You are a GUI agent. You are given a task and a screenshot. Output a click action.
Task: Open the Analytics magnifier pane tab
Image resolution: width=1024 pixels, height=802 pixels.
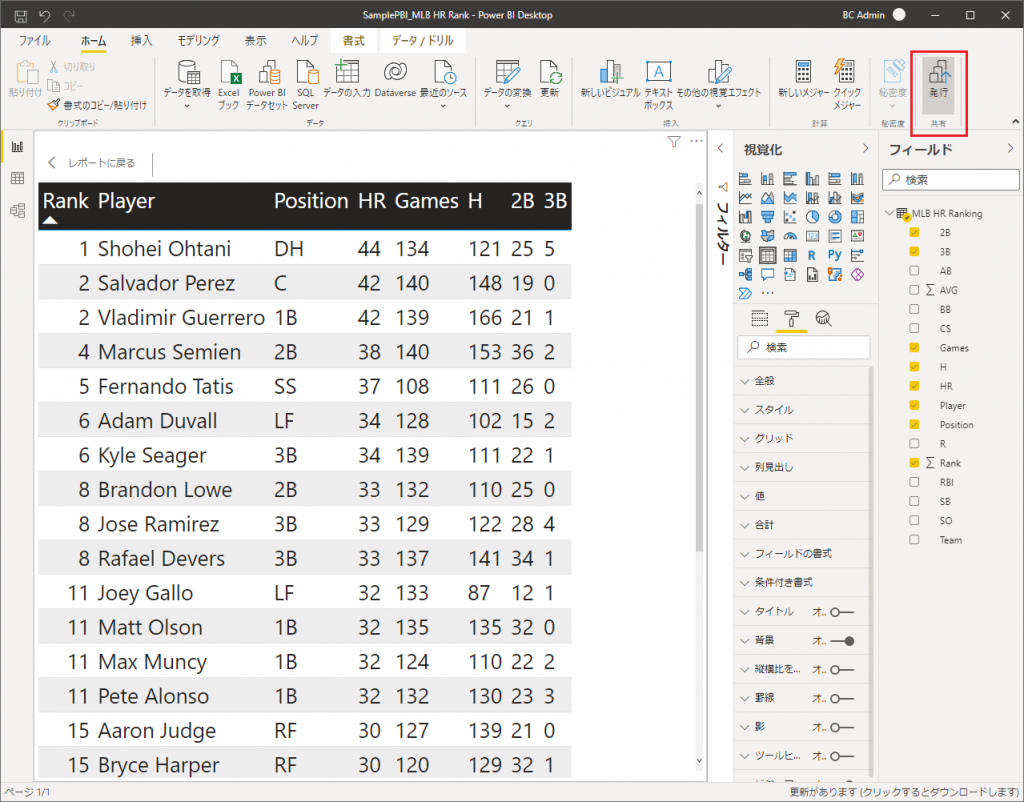pos(824,319)
